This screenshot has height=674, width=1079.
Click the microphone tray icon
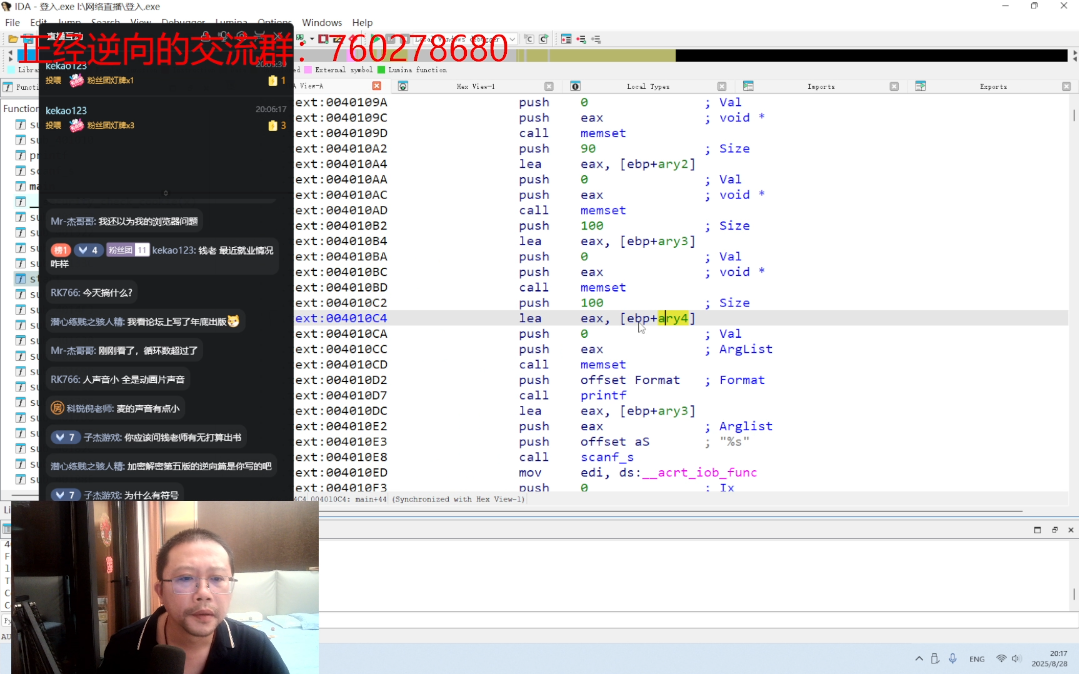[953, 659]
